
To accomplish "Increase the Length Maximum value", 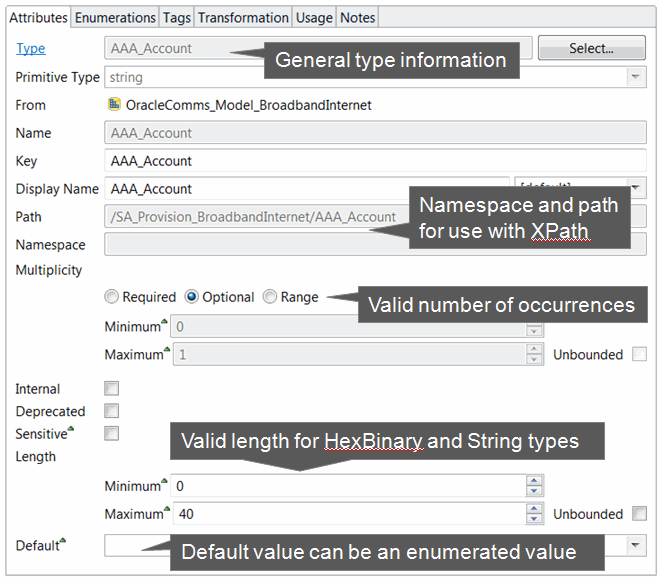I will point(534,509).
